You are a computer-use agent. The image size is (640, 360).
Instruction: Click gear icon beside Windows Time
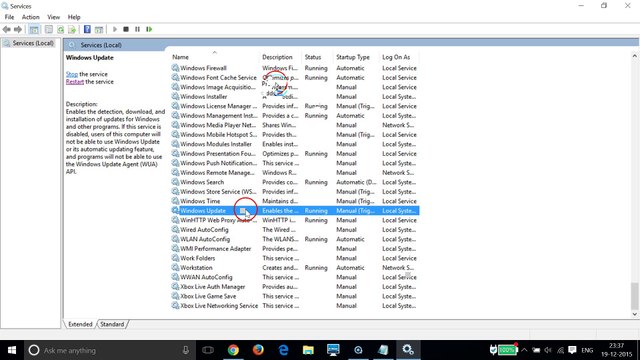[x=175, y=201]
